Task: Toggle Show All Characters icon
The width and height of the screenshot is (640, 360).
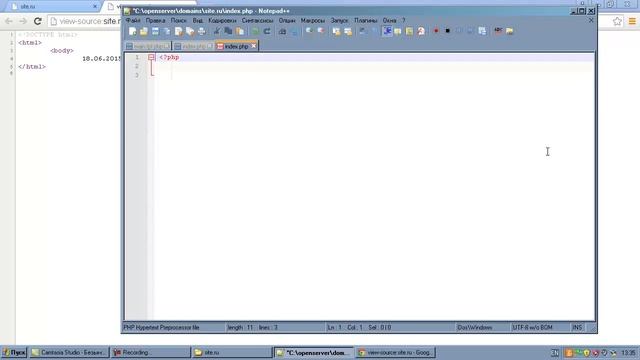Action: click(x=375, y=31)
